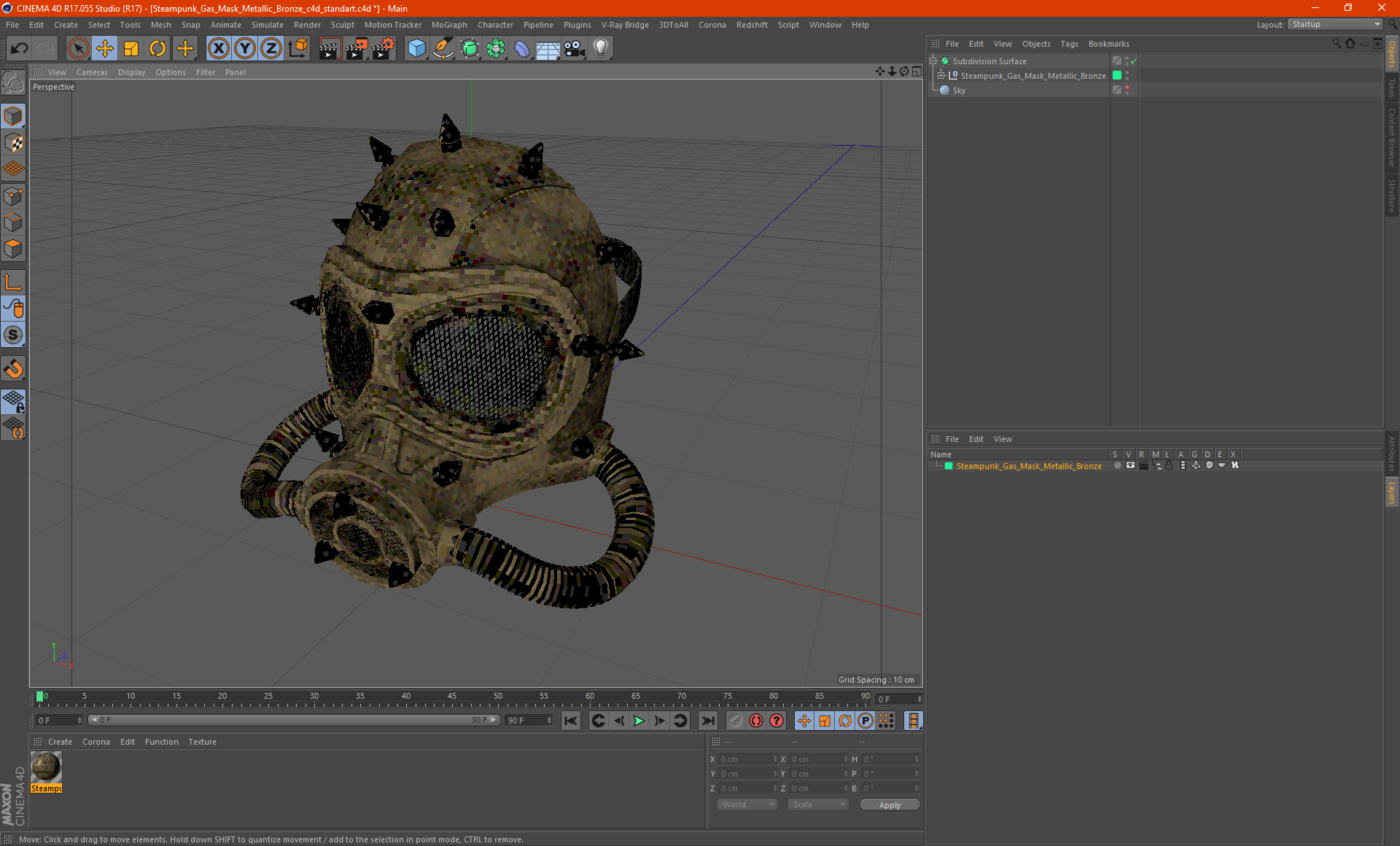Screen dimensions: 1400x846
Task: Open the World coordinate dropdown
Action: [747, 804]
